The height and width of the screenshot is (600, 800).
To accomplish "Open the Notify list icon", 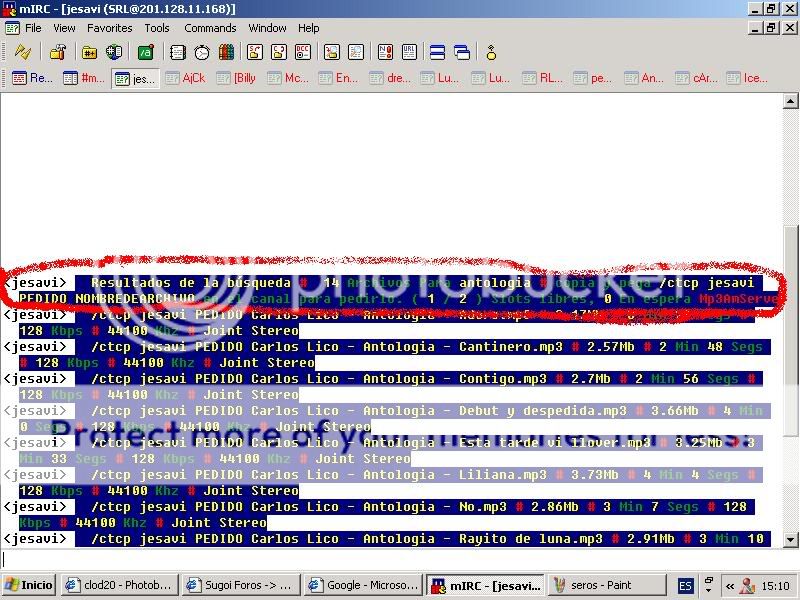I will click(x=385, y=52).
